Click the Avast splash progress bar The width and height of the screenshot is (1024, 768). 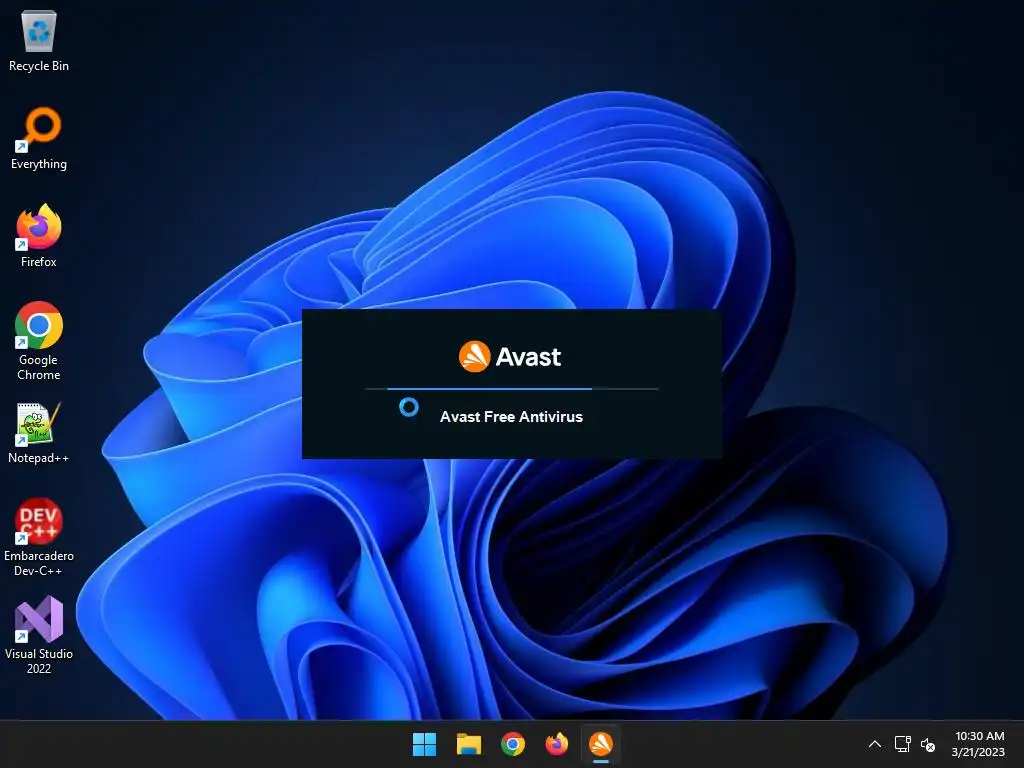(511, 389)
